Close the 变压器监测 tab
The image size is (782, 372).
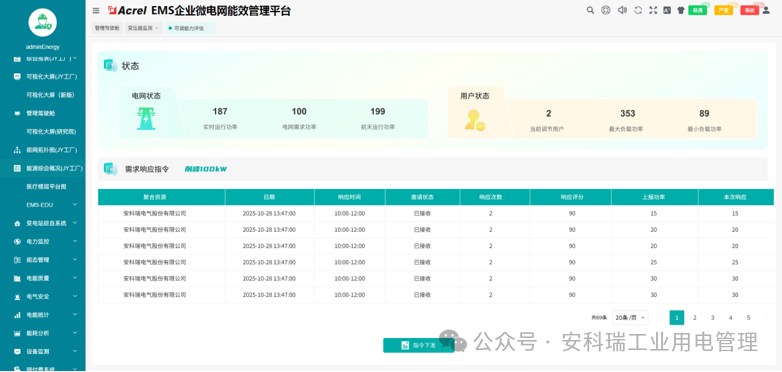[x=157, y=28]
